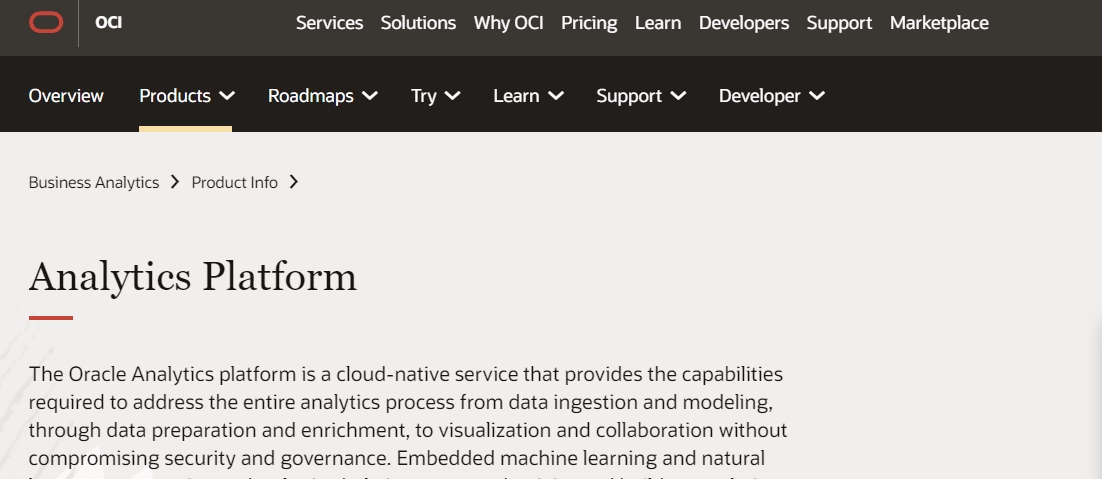The image size is (1102, 479).
Task: Open Support in the top navigation bar
Action: click(839, 23)
